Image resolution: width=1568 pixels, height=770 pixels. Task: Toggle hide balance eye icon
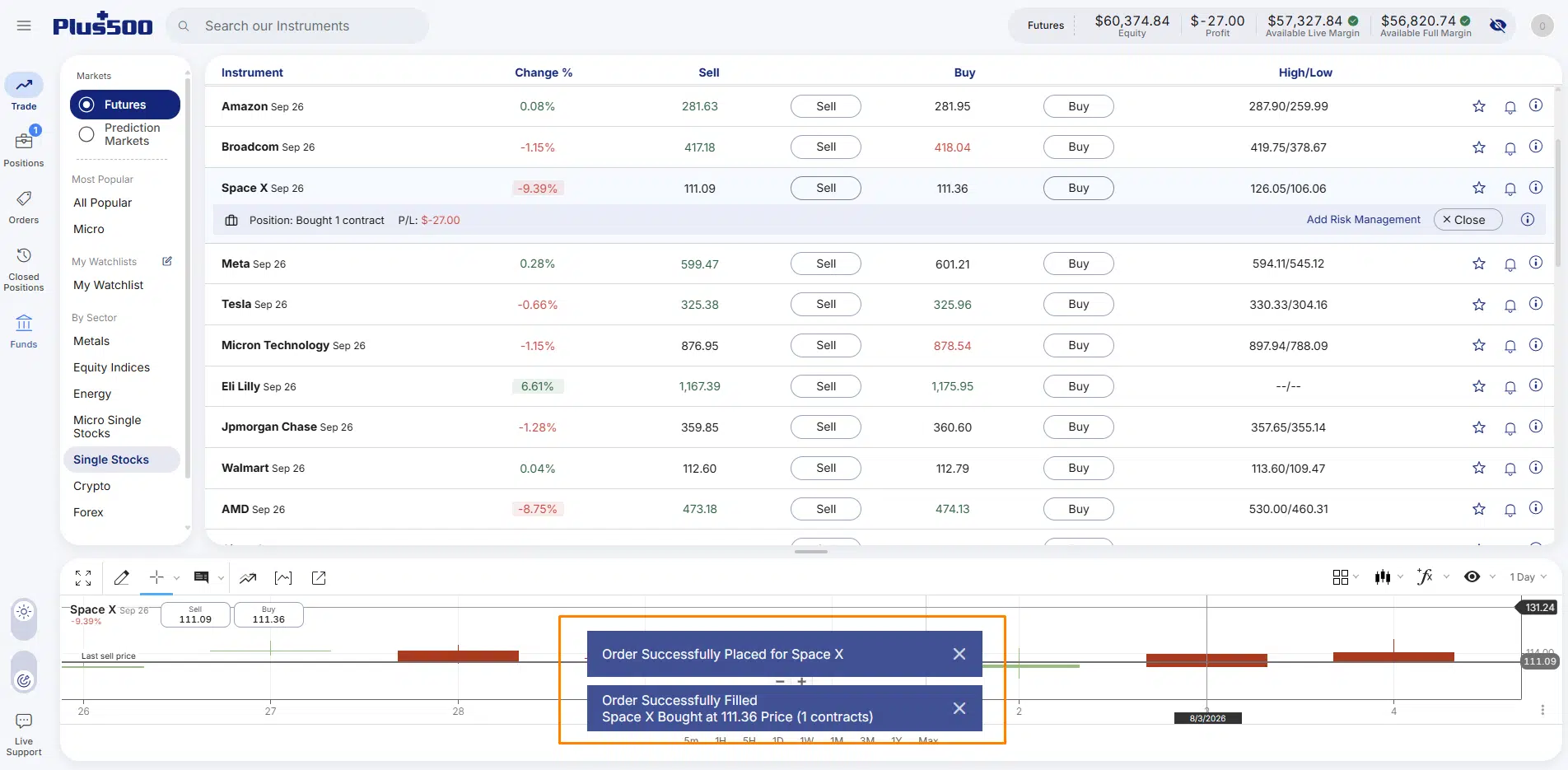[x=1498, y=26]
